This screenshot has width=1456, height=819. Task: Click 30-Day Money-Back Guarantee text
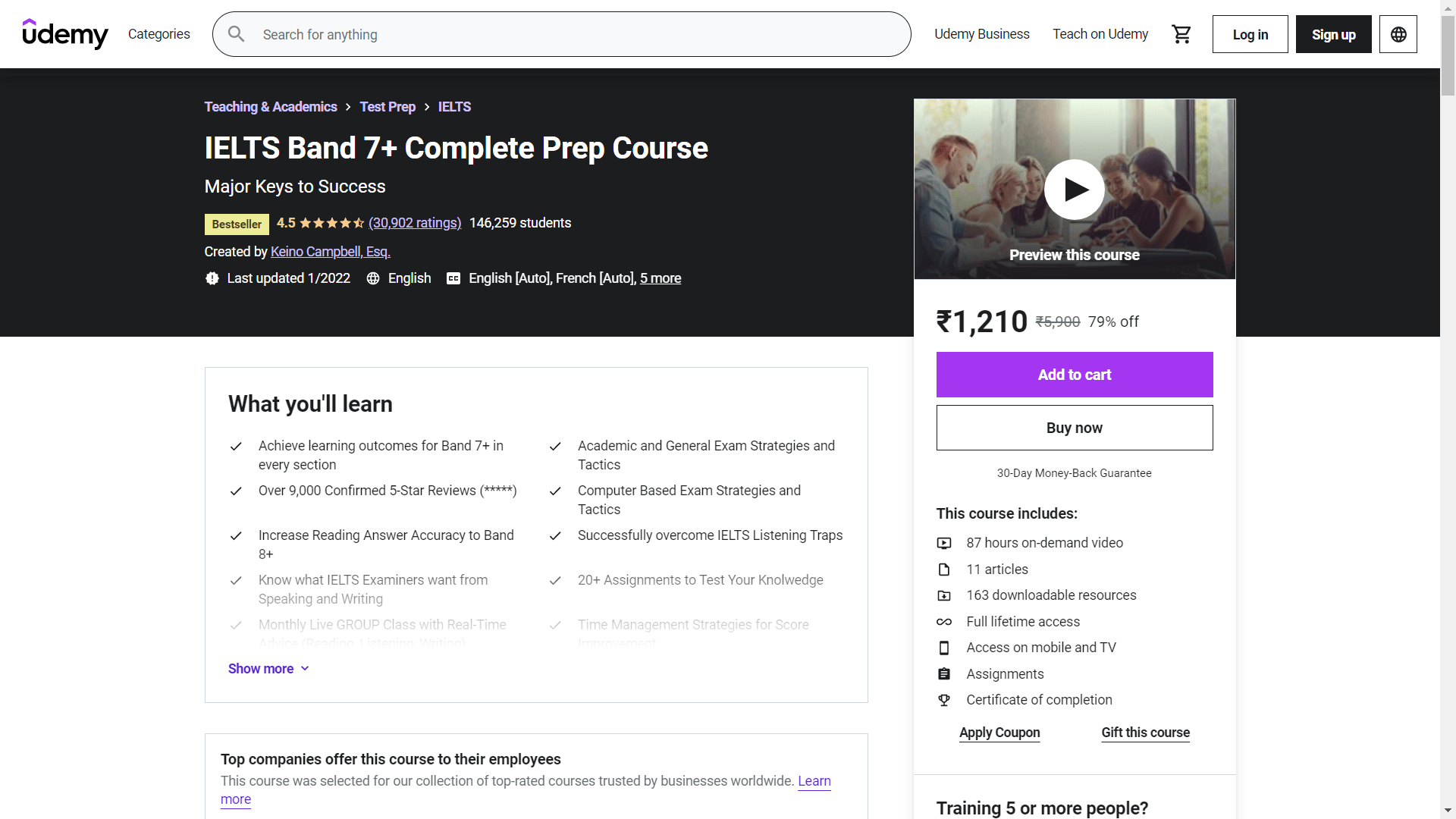[1075, 473]
